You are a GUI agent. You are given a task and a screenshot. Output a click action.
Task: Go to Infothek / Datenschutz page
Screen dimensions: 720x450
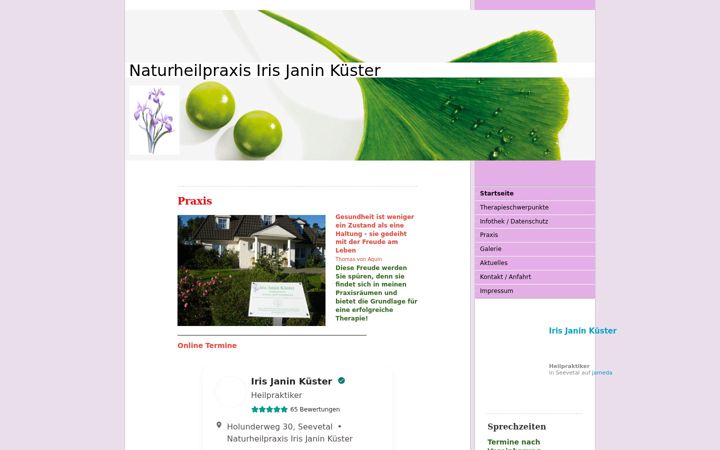coord(535,221)
